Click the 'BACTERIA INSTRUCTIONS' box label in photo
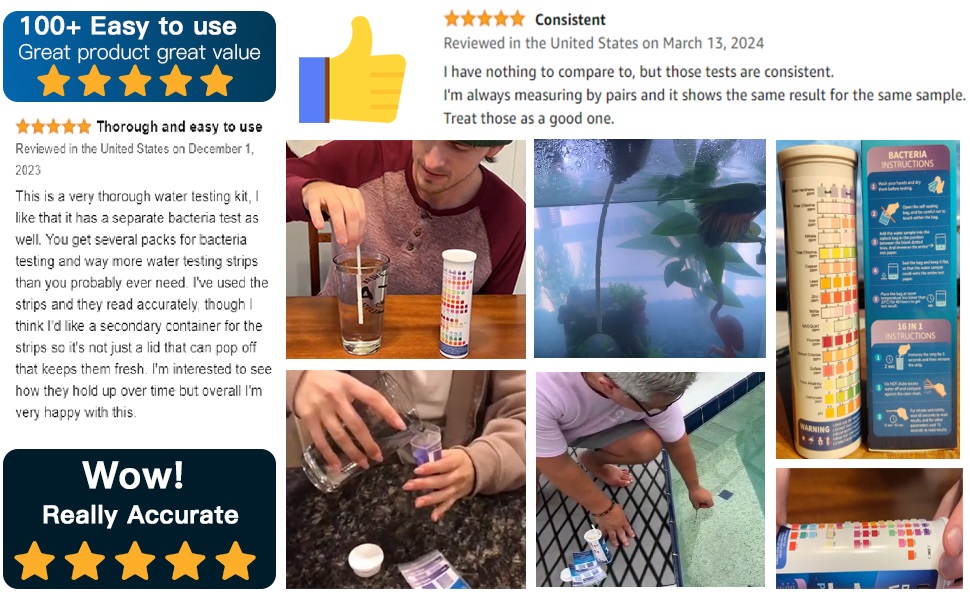970x600 pixels. [x=907, y=160]
